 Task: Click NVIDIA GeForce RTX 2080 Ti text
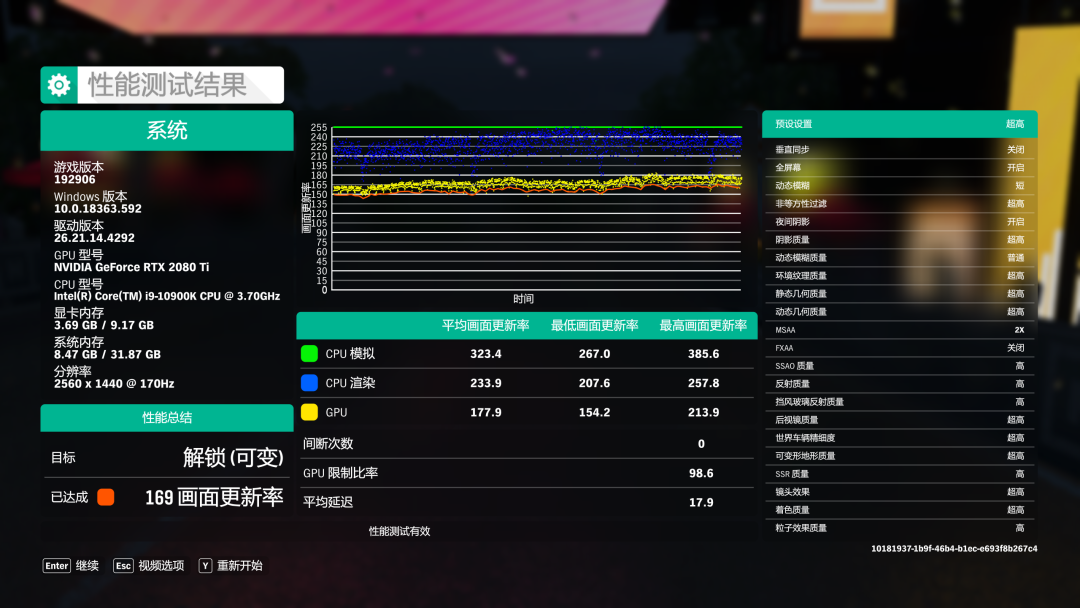point(132,267)
